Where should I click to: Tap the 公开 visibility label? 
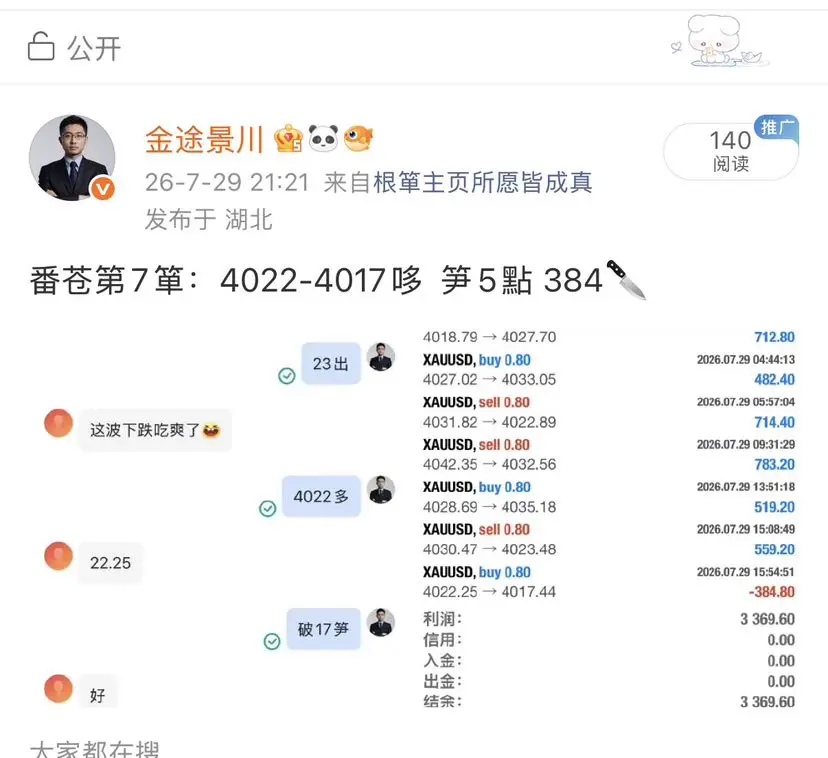(94, 49)
